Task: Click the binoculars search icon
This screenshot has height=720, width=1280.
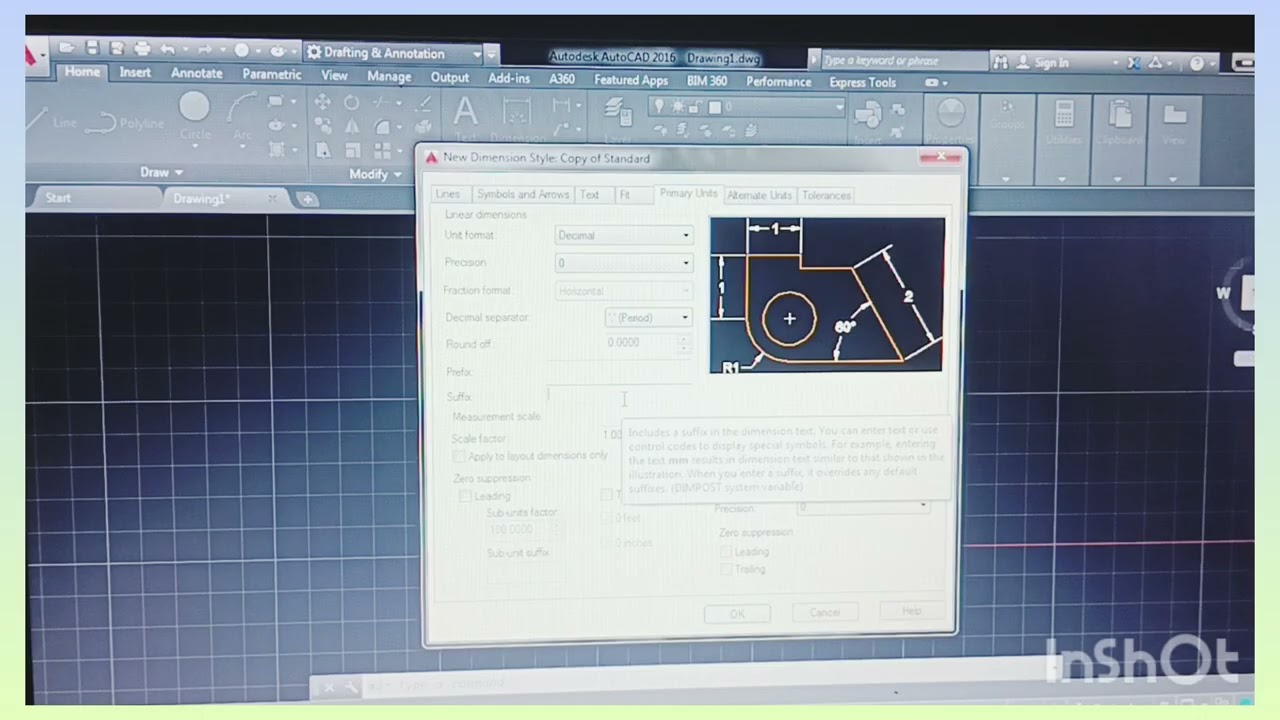Action: click(x=1000, y=62)
